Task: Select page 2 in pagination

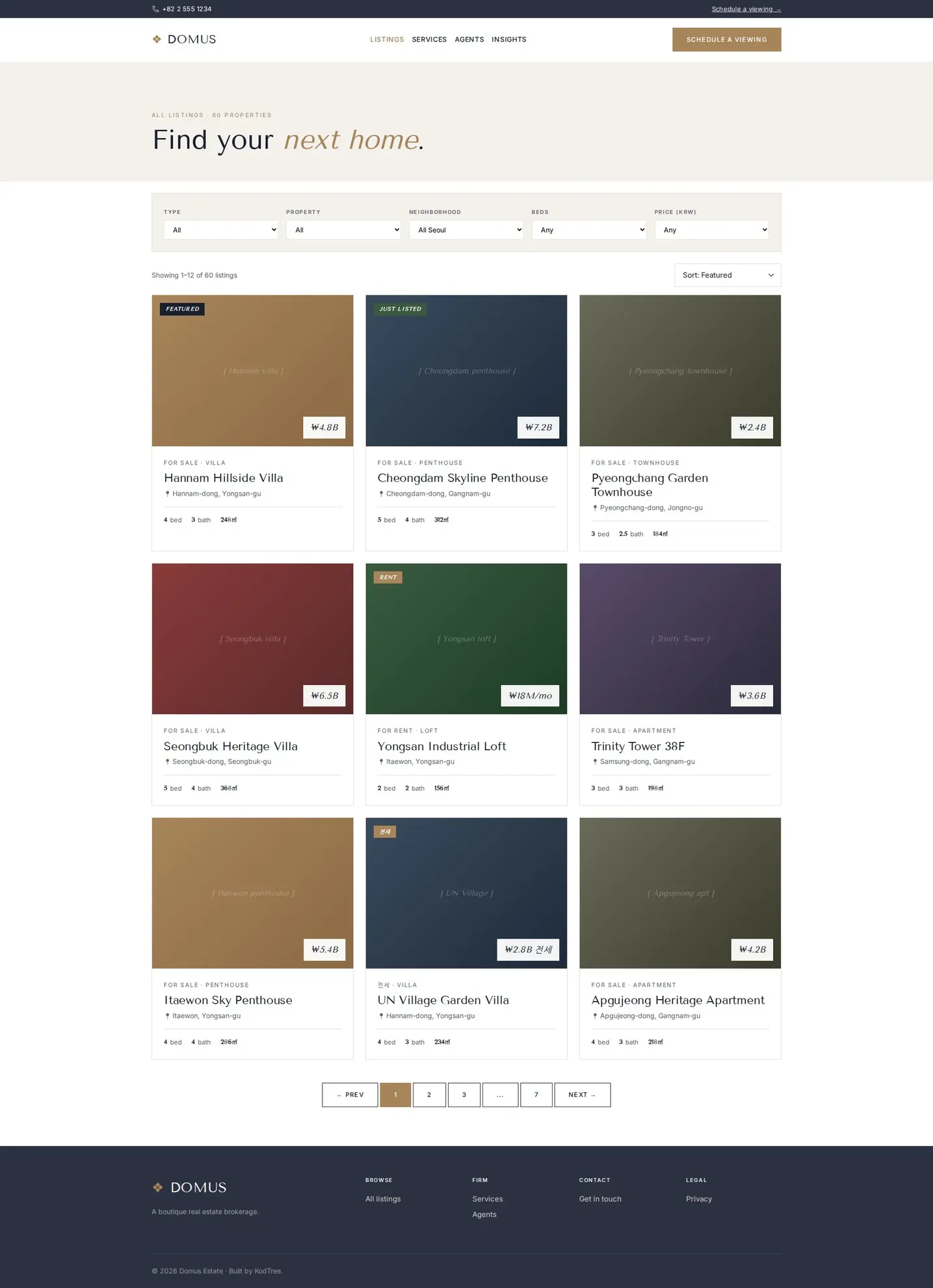Action: point(429,1095)
